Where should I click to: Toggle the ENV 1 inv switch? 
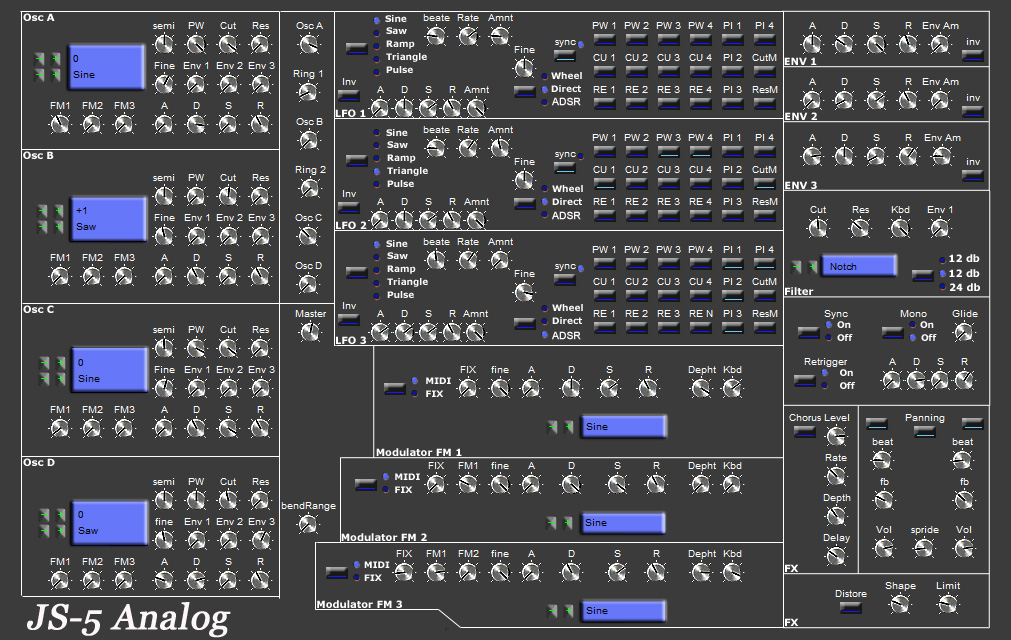pos(973,56)
